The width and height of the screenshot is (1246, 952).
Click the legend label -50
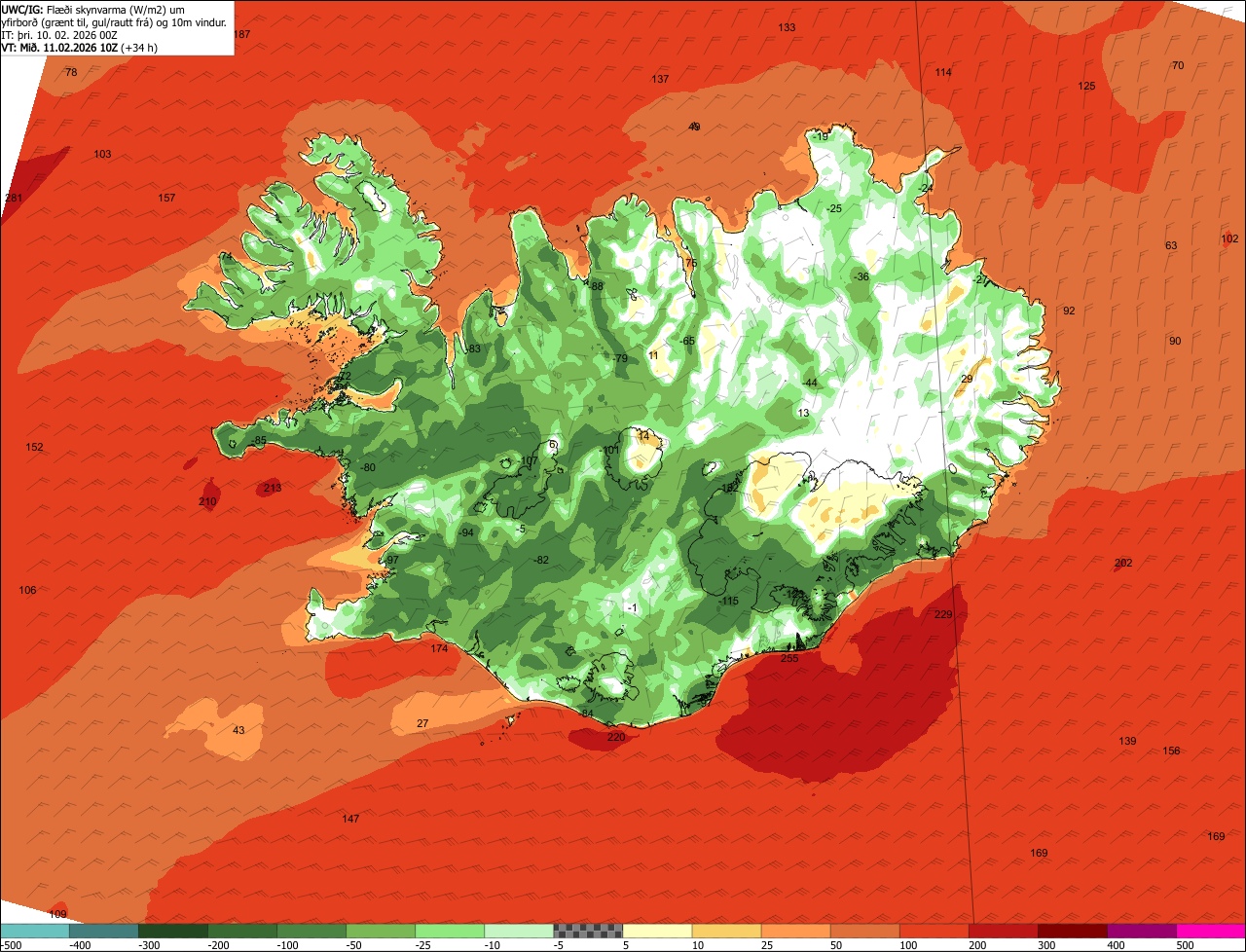(x=355, y=945)
